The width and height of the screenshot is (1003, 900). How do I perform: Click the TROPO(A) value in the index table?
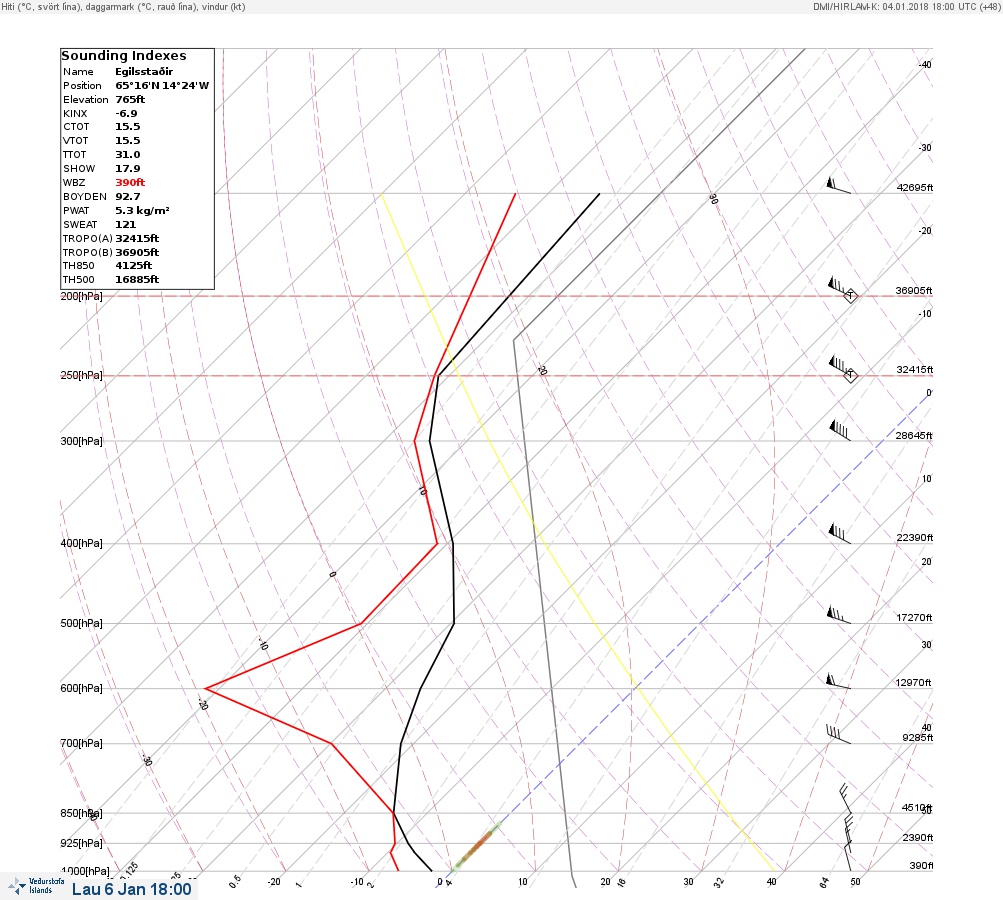pyautogui.click(x=137, y=239)
